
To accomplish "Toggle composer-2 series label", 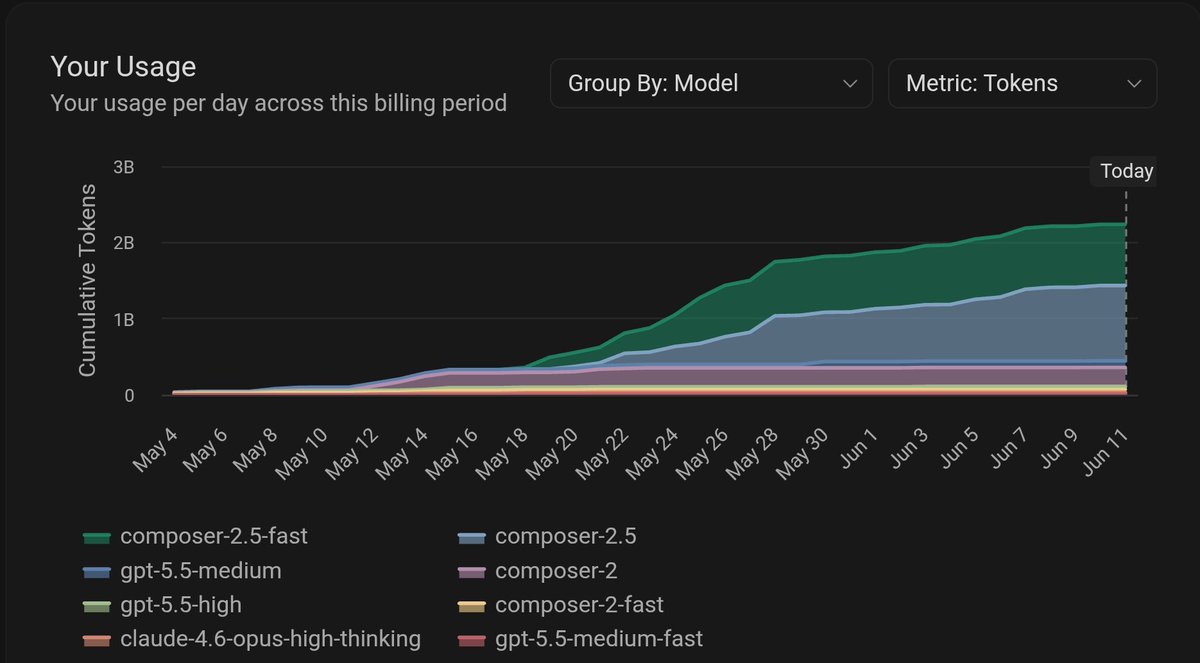I will click(x=556, y=571).
